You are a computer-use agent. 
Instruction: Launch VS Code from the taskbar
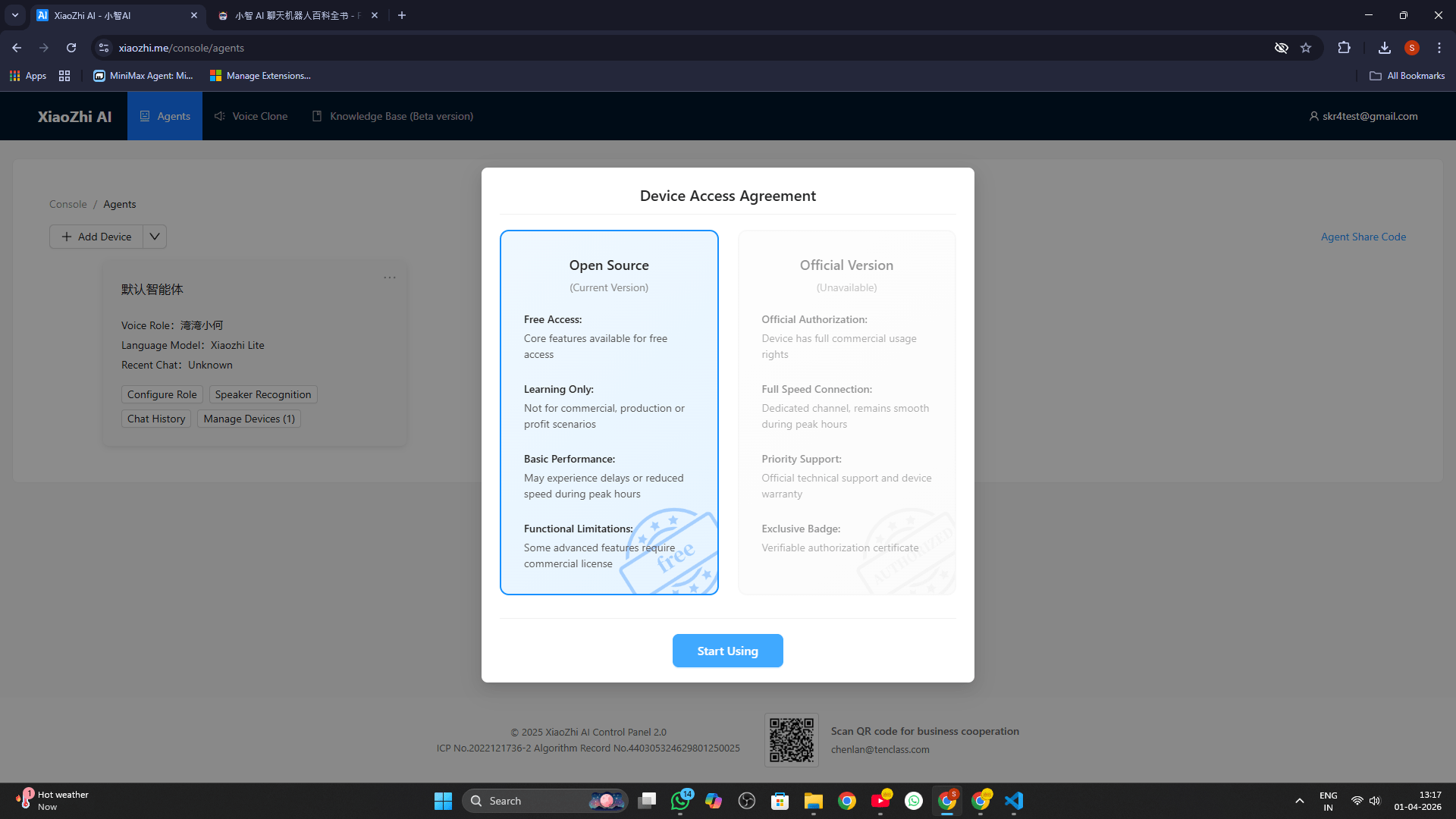(x=1015, y=800)
